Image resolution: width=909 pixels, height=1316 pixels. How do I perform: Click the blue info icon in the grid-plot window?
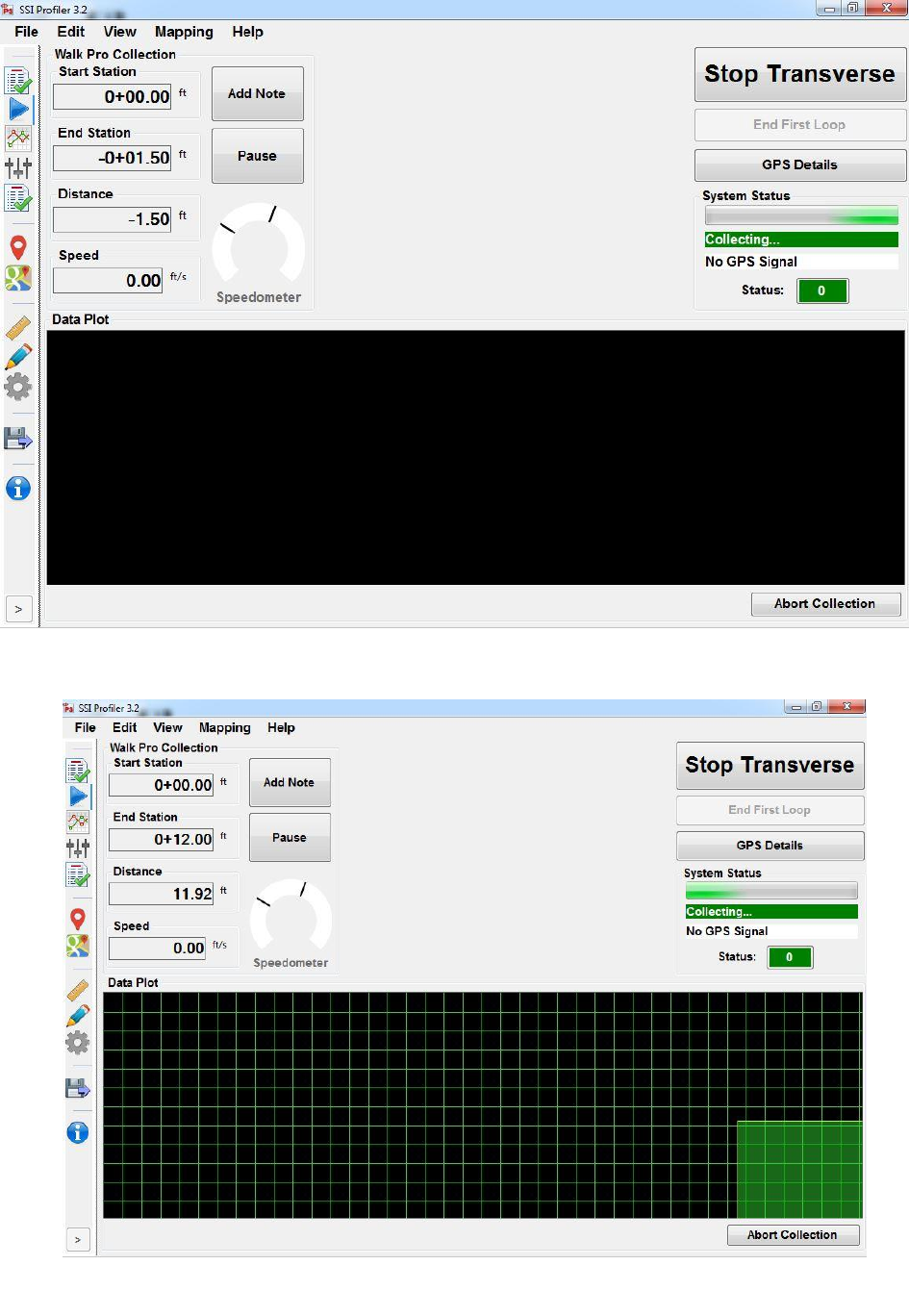[x=78, y=1132]
